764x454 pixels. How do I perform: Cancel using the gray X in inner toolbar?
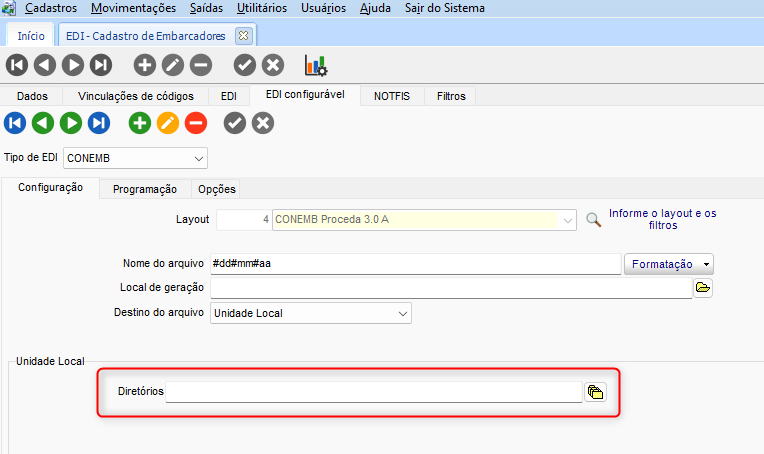click(263, 123)
